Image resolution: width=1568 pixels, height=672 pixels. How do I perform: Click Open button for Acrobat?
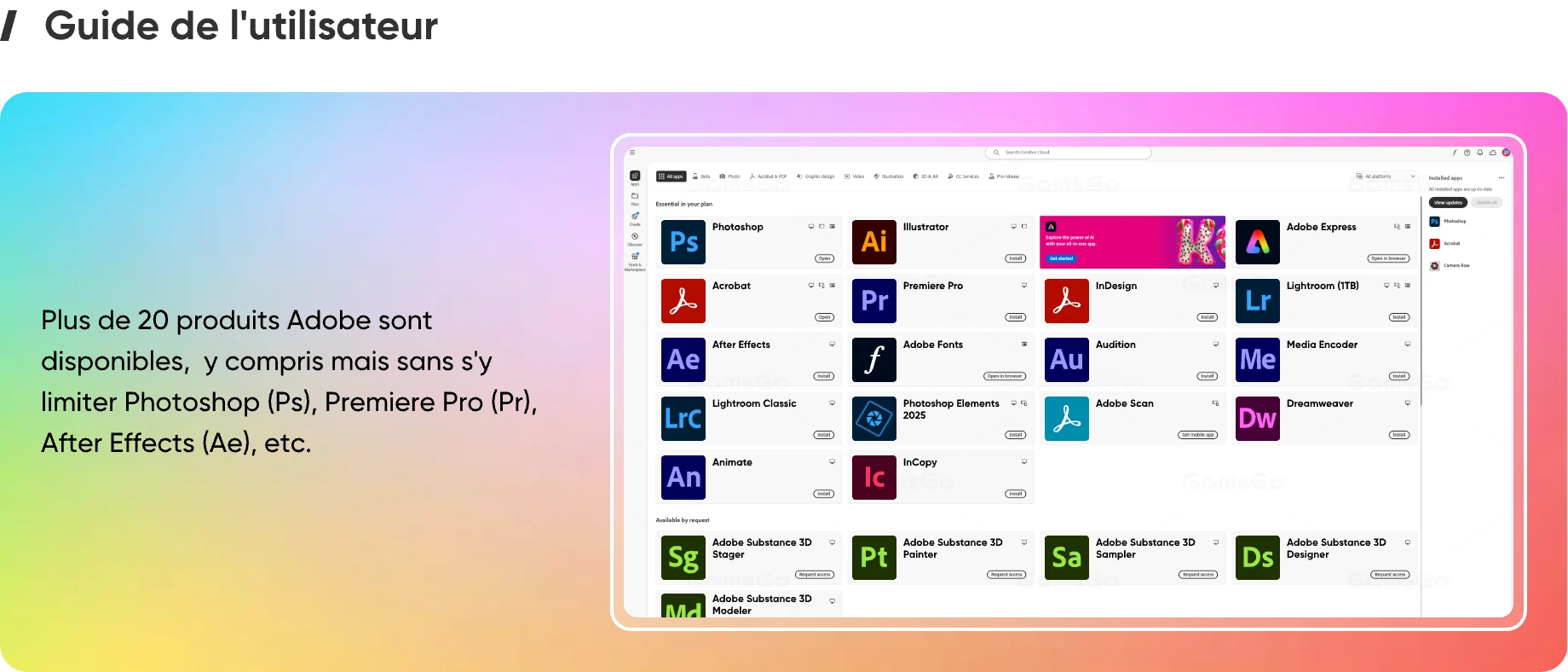pos(824,317)
